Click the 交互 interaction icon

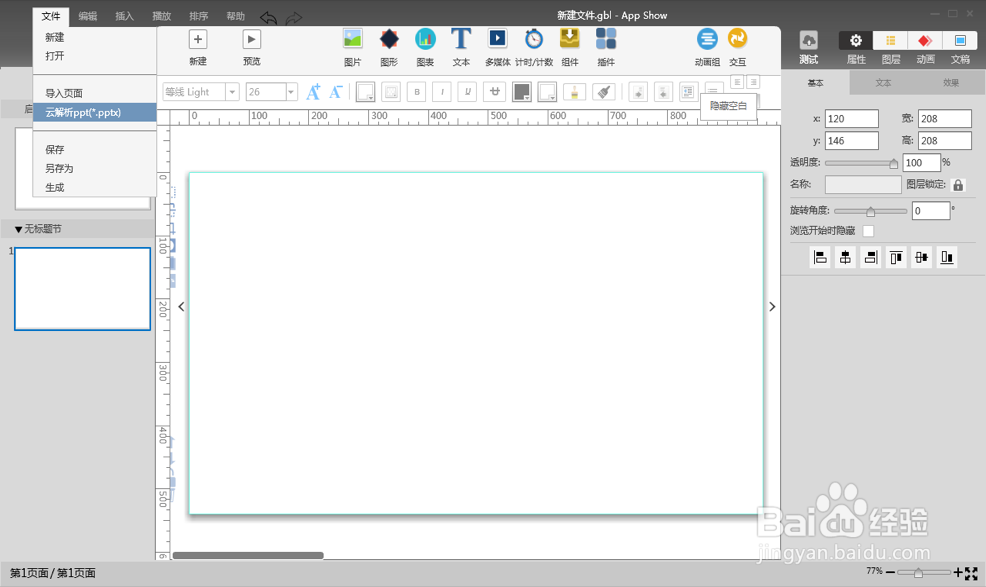(x=737, y=39)
